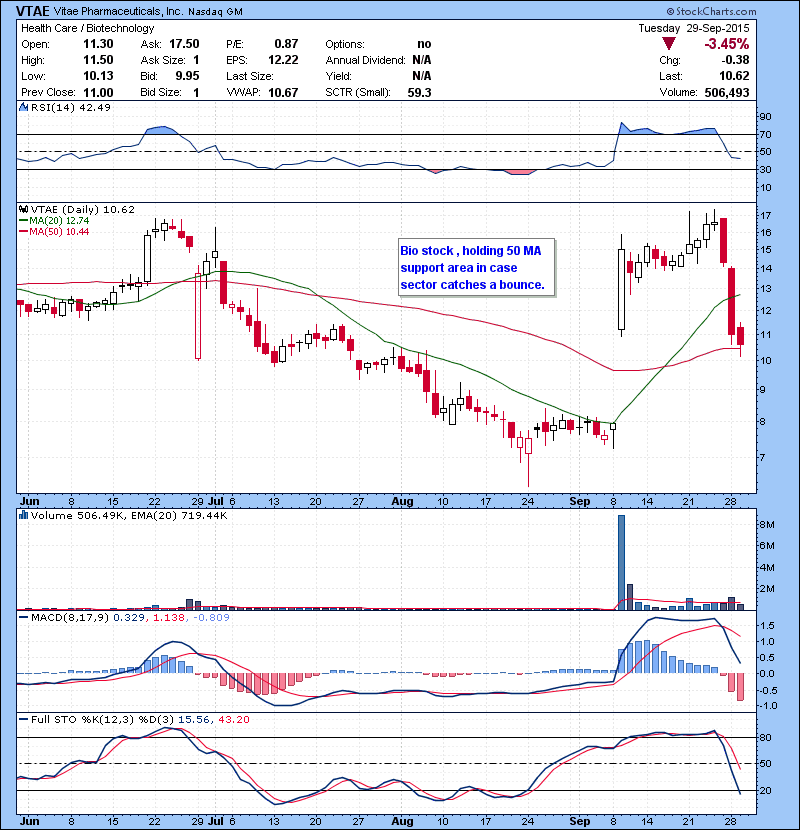Click the Ask value 17.50
Image resolution: width=800 pixels, height=830 pixels.
(184, 44)
